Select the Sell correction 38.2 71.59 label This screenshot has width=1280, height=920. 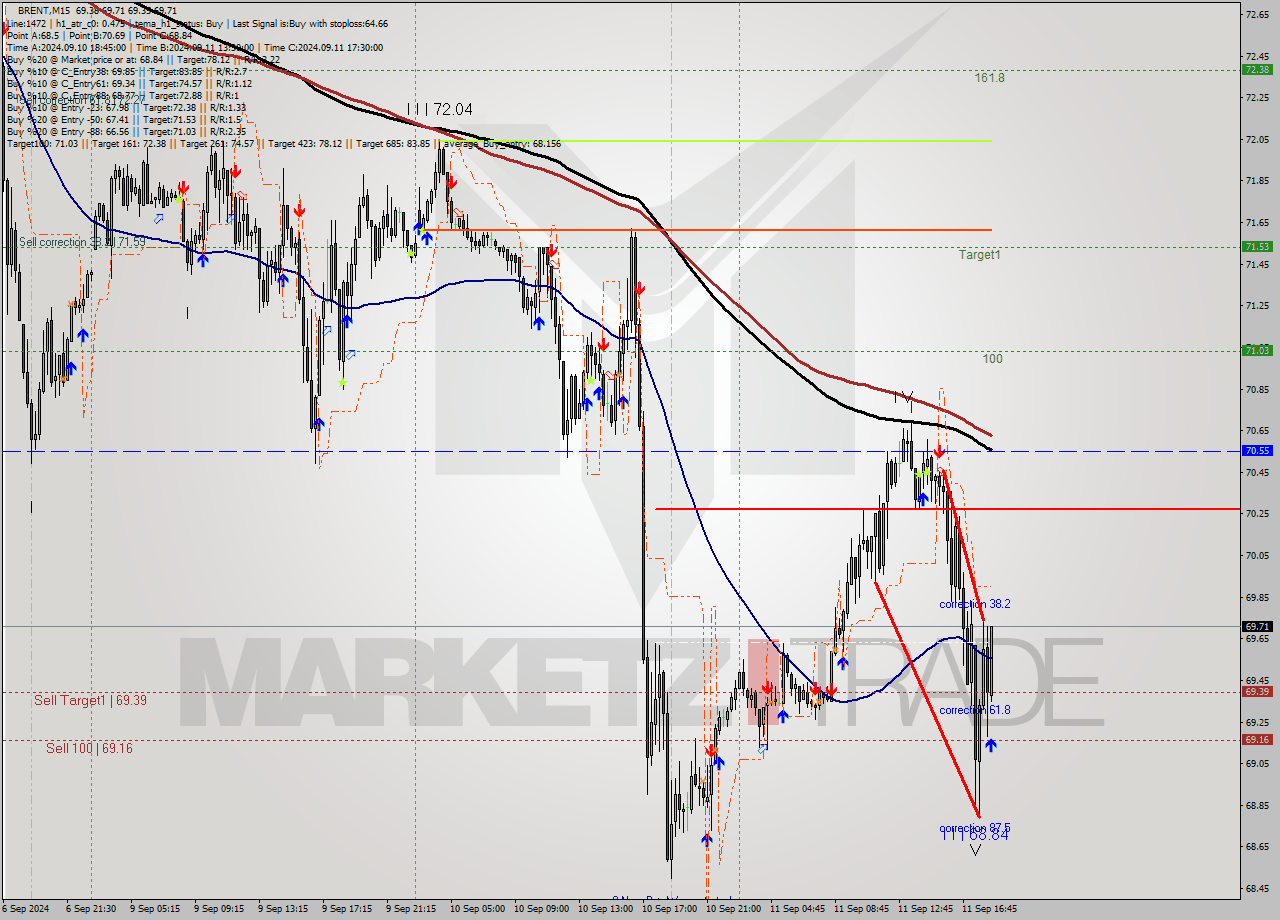[82, 243]
